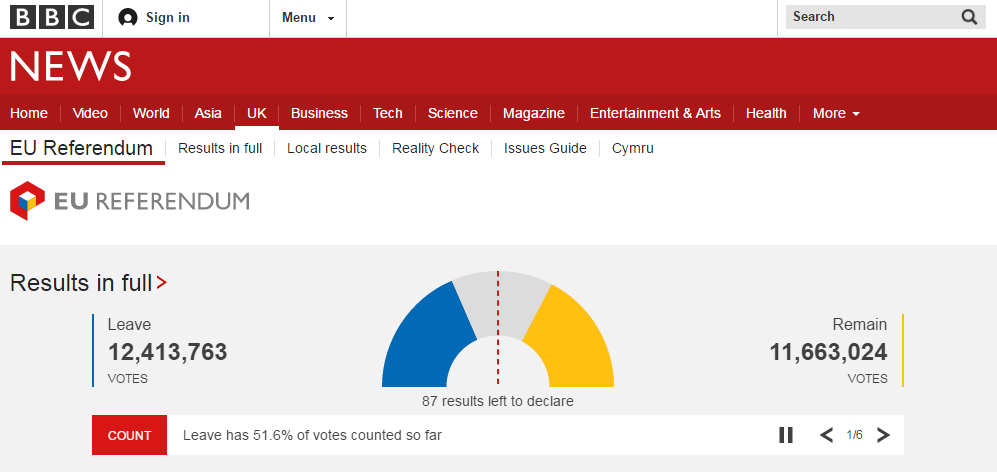This screenshot has width=997, height=472.
Task: Click the BBC logo
Action: tap(52, 17)
